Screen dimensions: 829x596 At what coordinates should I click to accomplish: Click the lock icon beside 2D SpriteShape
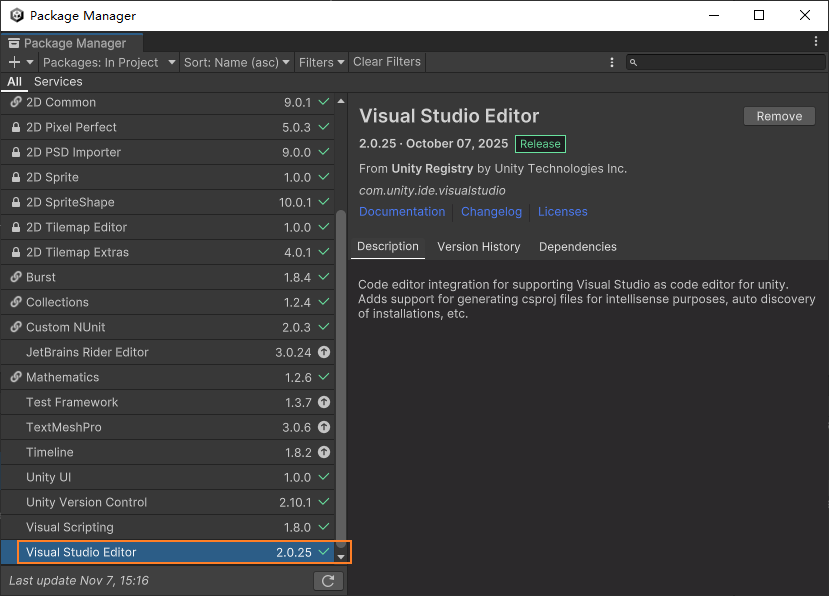[16, 202]
